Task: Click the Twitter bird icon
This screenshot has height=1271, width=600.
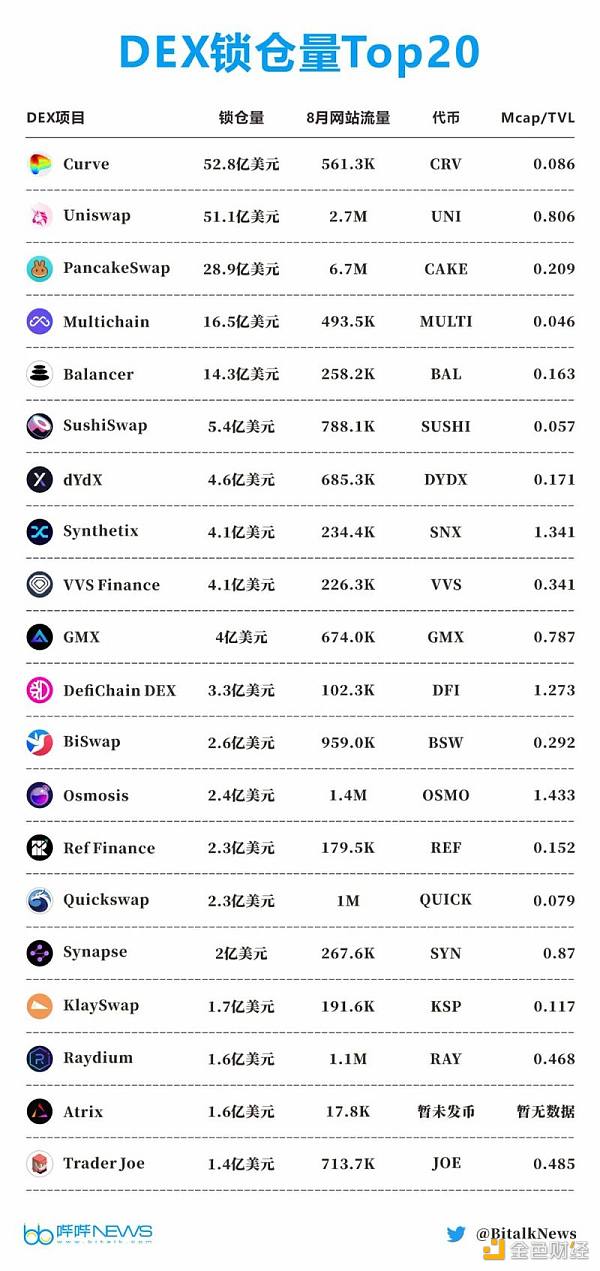Action: tap(456, 1233)
